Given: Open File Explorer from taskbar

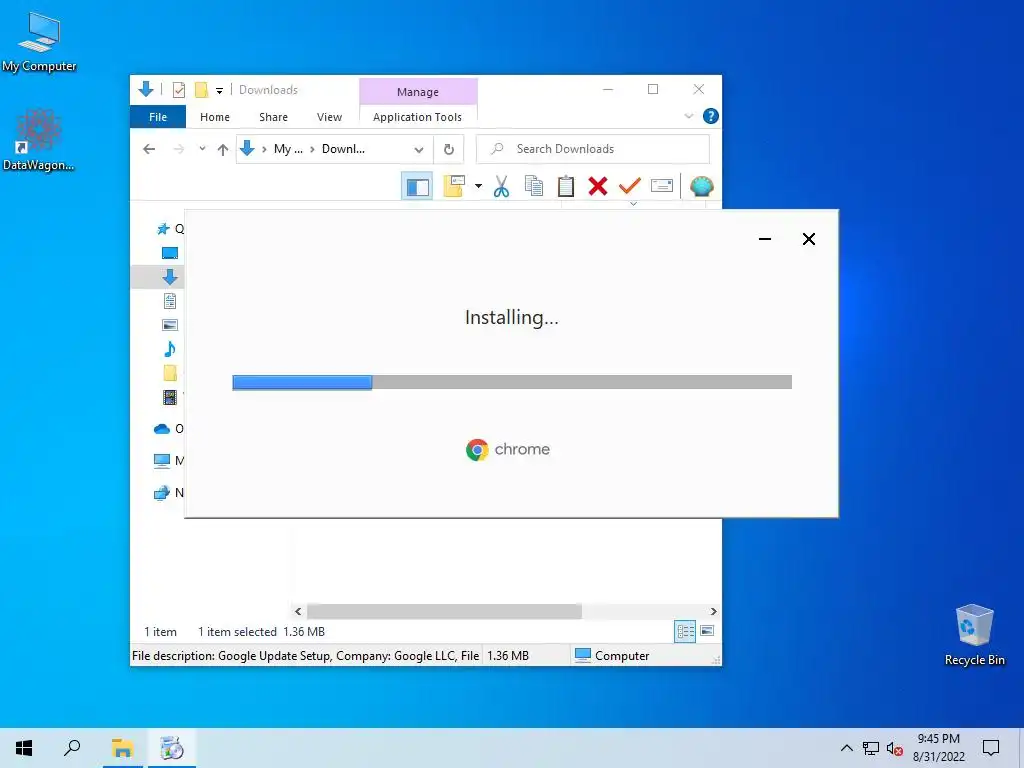Looking at the screenshot, I should 122,748.
